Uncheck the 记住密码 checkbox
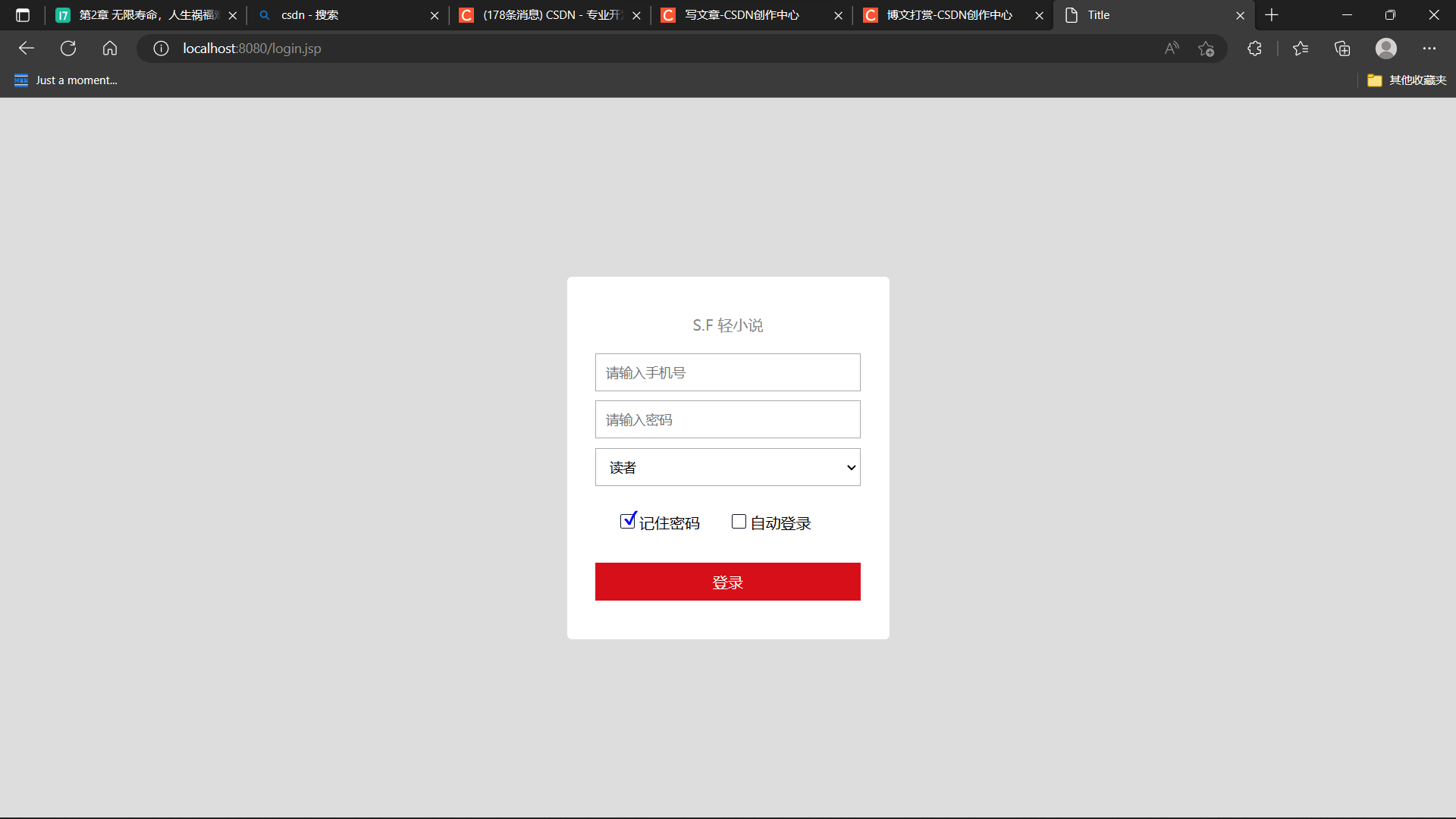 (627, 521)
